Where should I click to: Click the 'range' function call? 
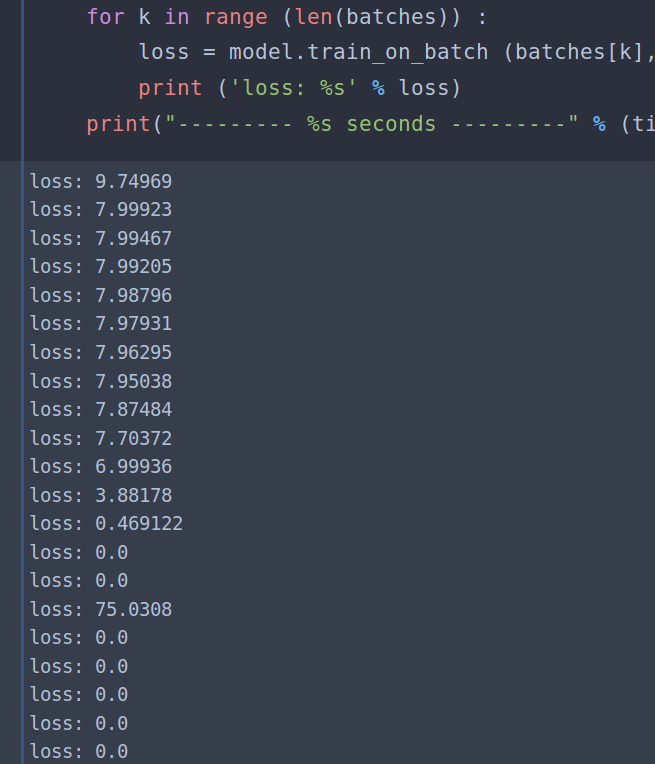[222, 16]
